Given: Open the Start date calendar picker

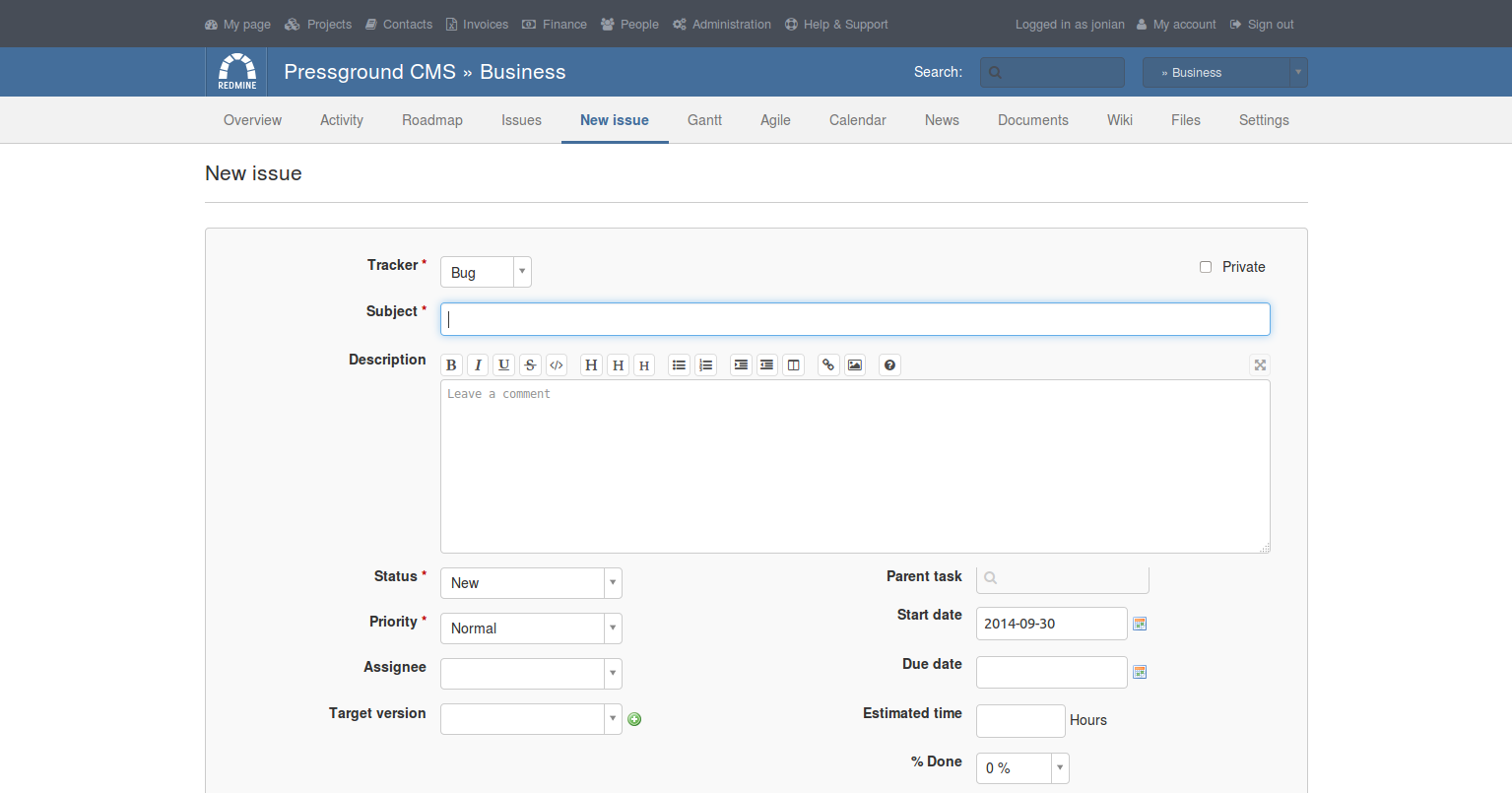Looking at the screenshot, I should 1140,624.
